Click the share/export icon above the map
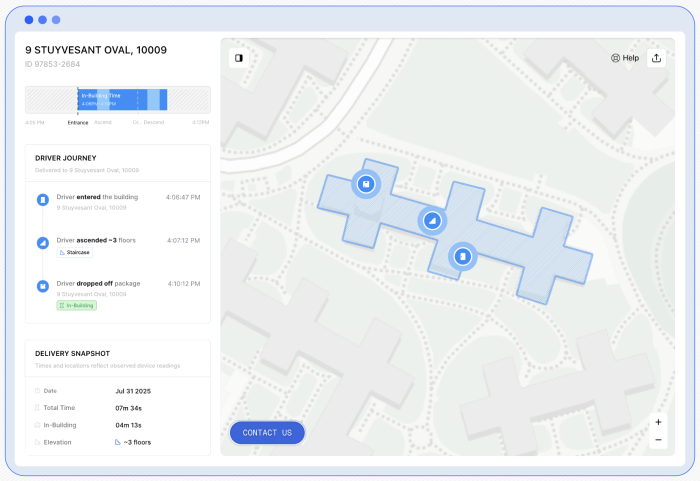This screenshot has width=700, height=481. coord(657,58)
